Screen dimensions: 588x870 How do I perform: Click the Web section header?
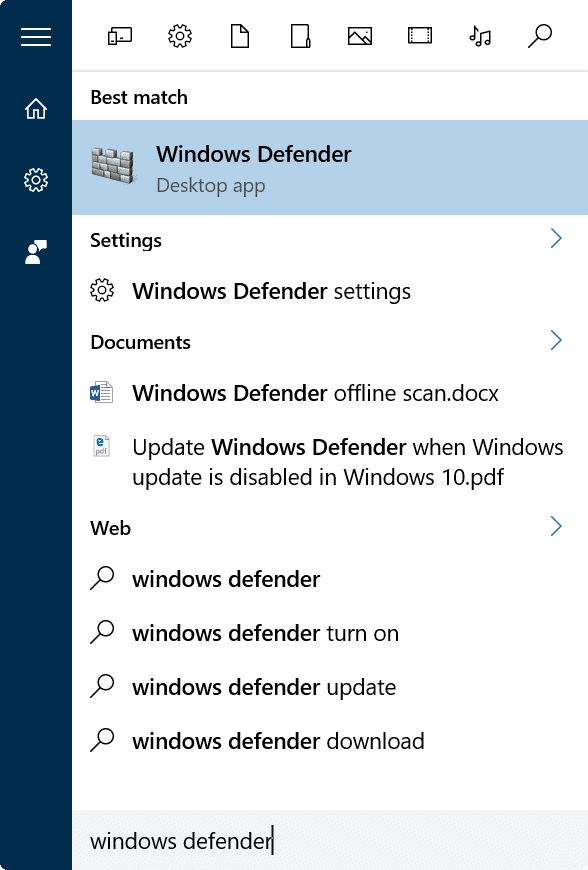click(110, 528)
